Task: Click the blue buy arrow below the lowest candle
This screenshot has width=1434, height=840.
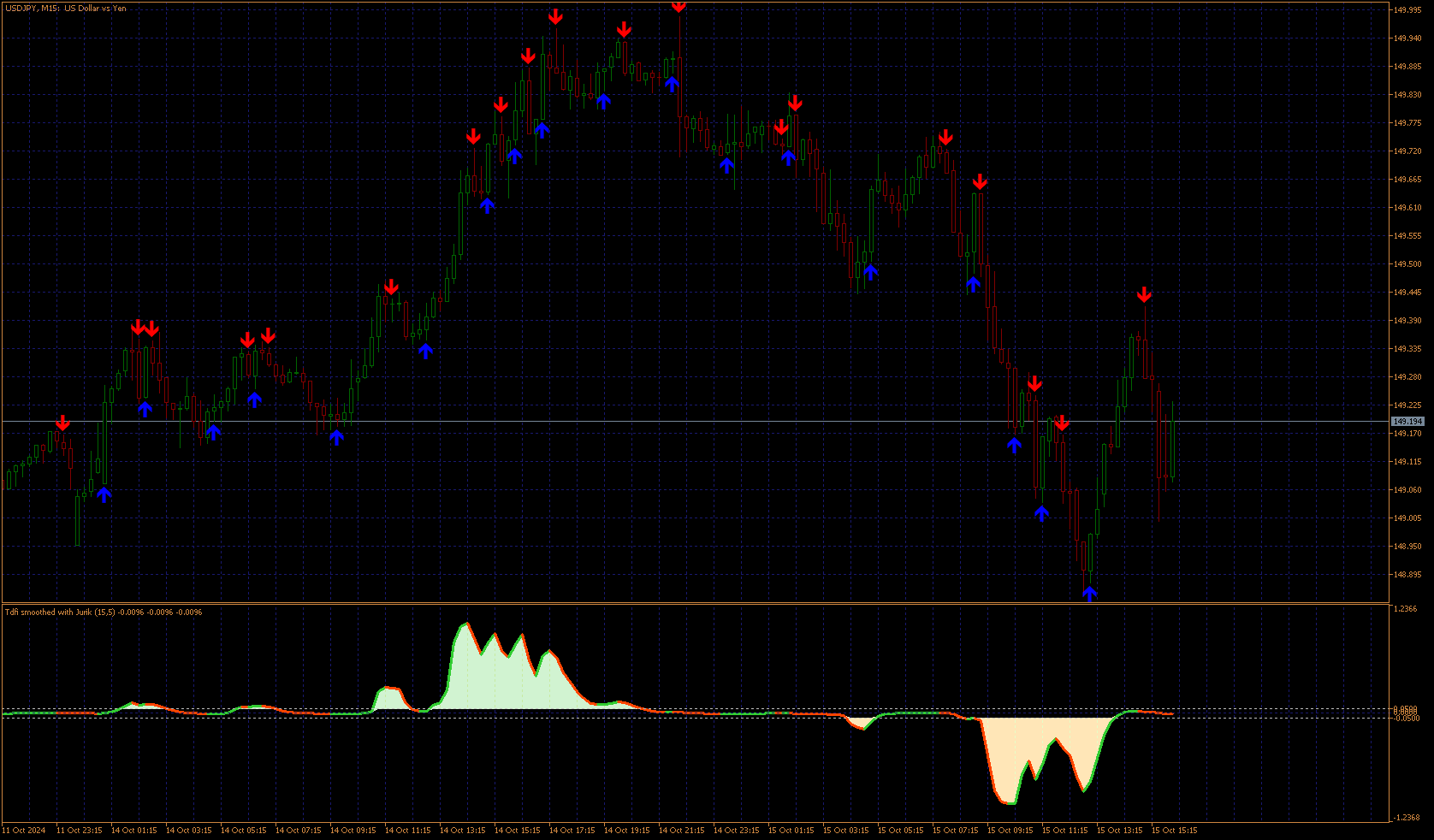Action: click(1089, 594)
